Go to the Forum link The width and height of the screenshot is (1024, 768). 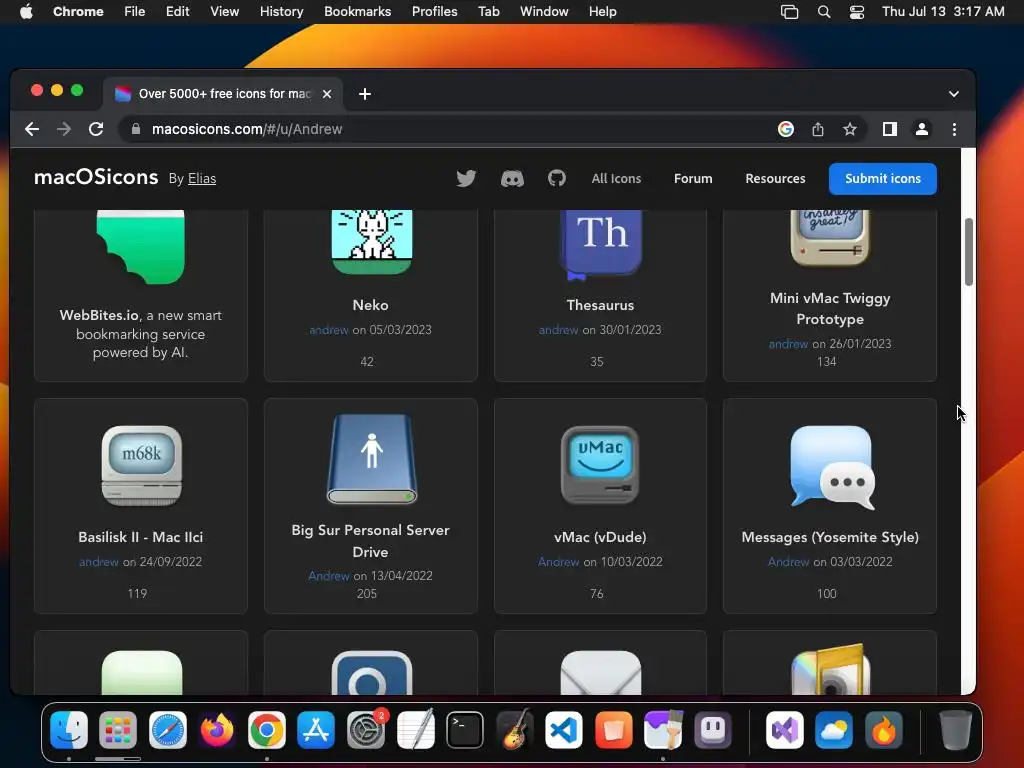pos(693,178)
